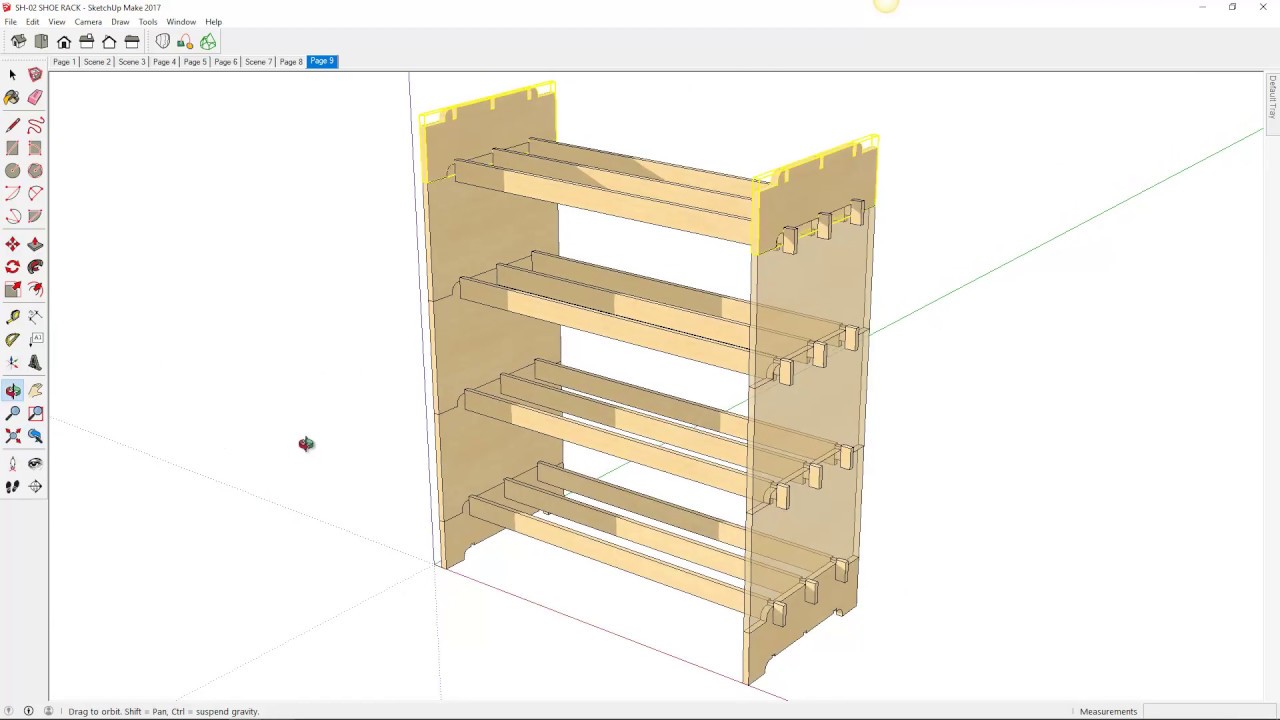This screenshot has height=720, width=1280.
Task: Click the Previous view tool
Action: 35,436
